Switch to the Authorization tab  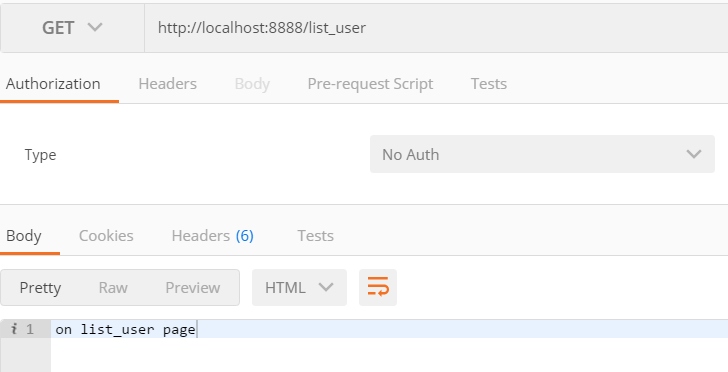[x=53, y=84]
